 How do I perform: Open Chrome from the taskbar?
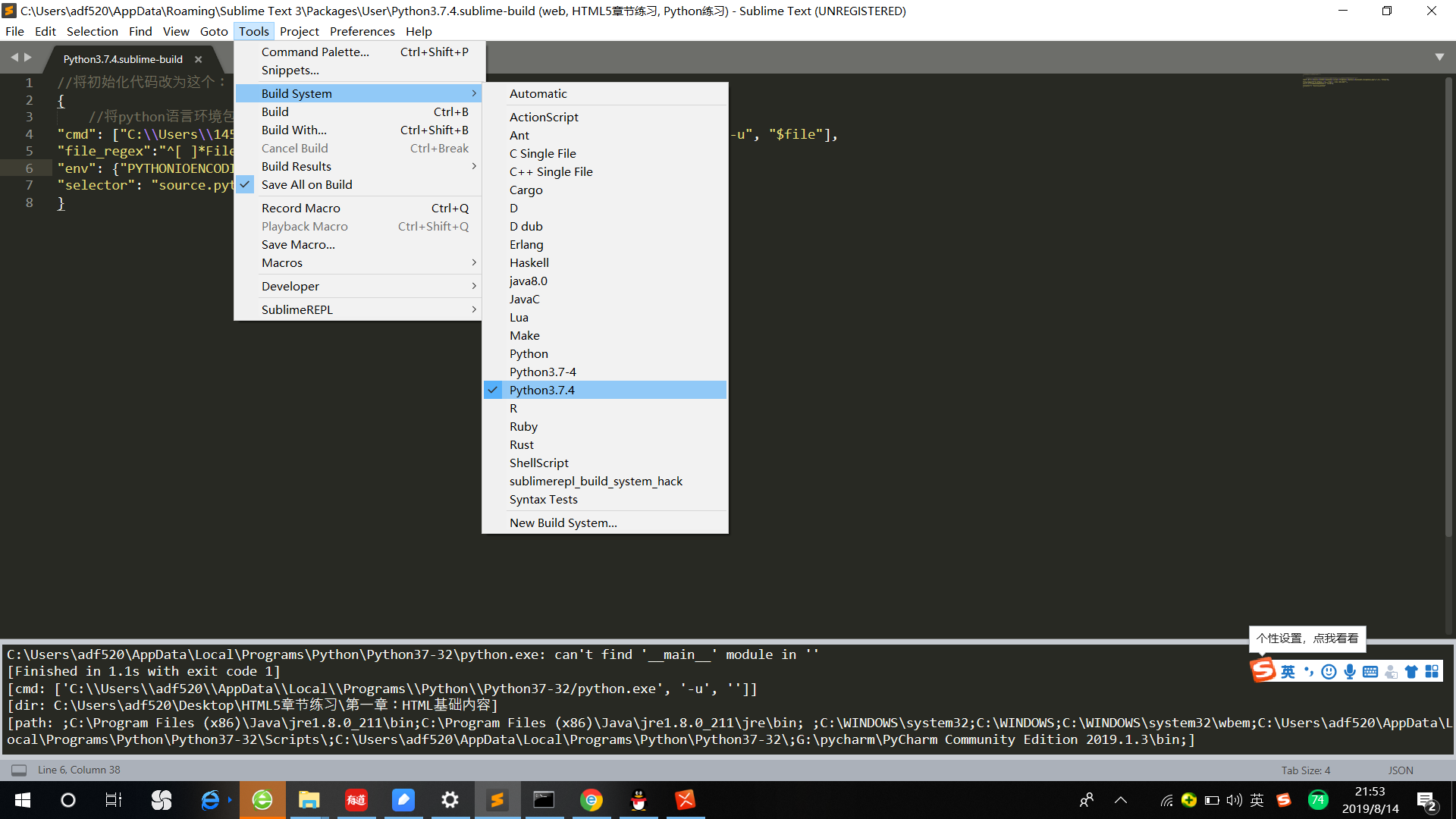pos(591,800)
